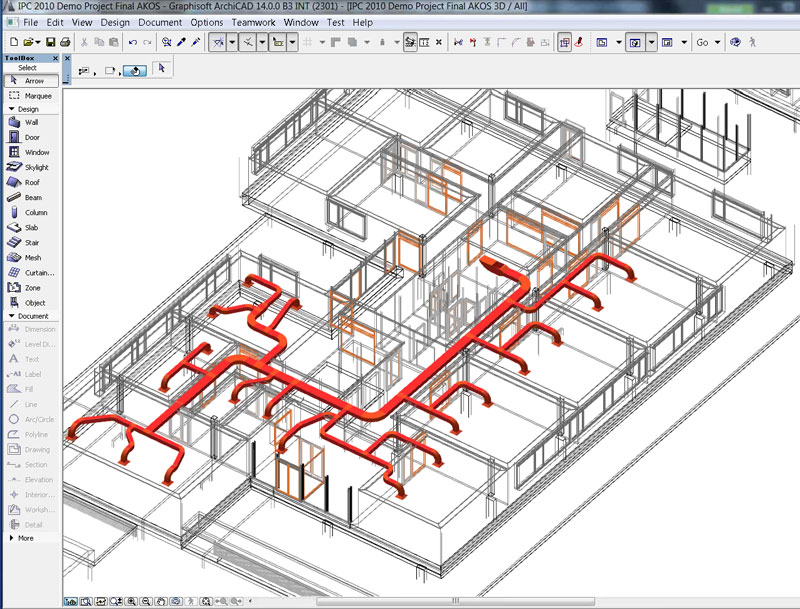Open the Window menu
Viewport: 800px width, 609px height.
coord(301,22)
